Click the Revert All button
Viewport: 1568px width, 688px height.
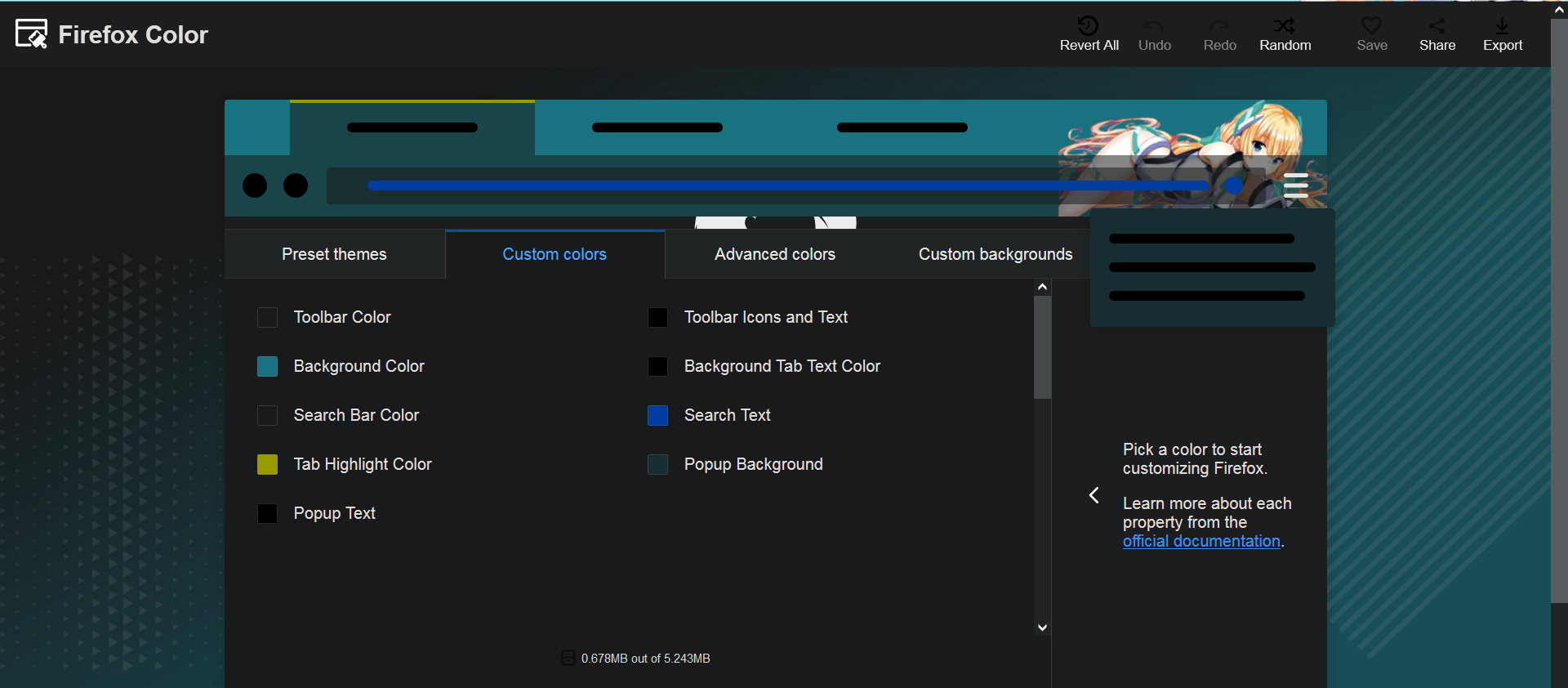(x=1089, y=34)
